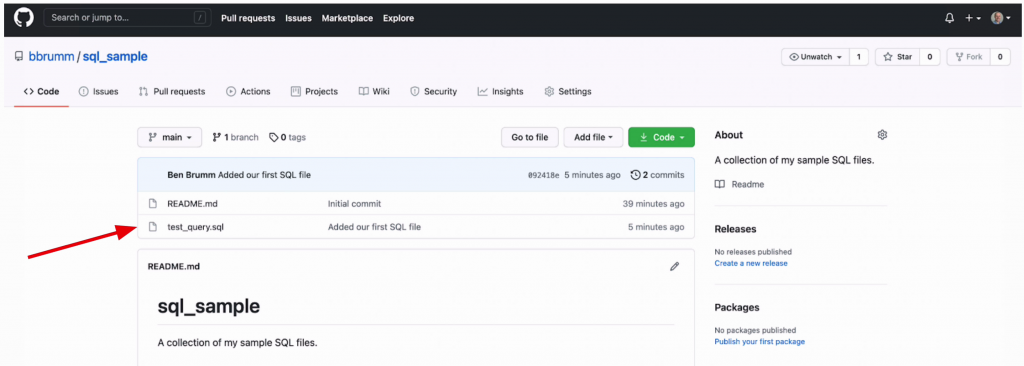The height and width of the screenshot is (366, 1024).
Task: Open the Initial commit message link
Action: 354,203
